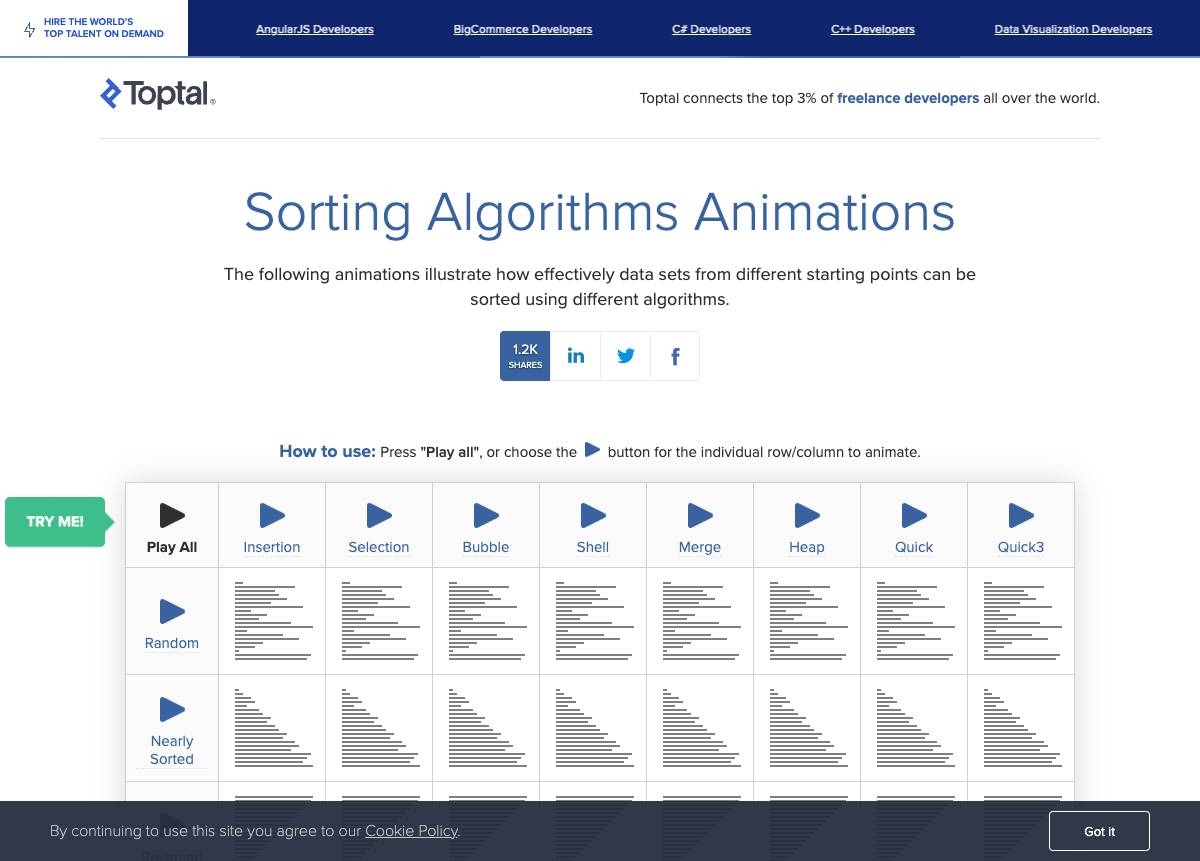Play the Selection sort column

[379, 517]
